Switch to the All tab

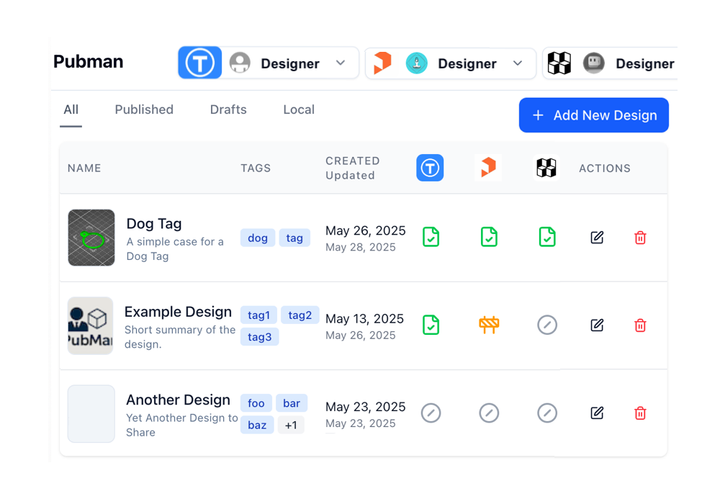coord(71,110)
